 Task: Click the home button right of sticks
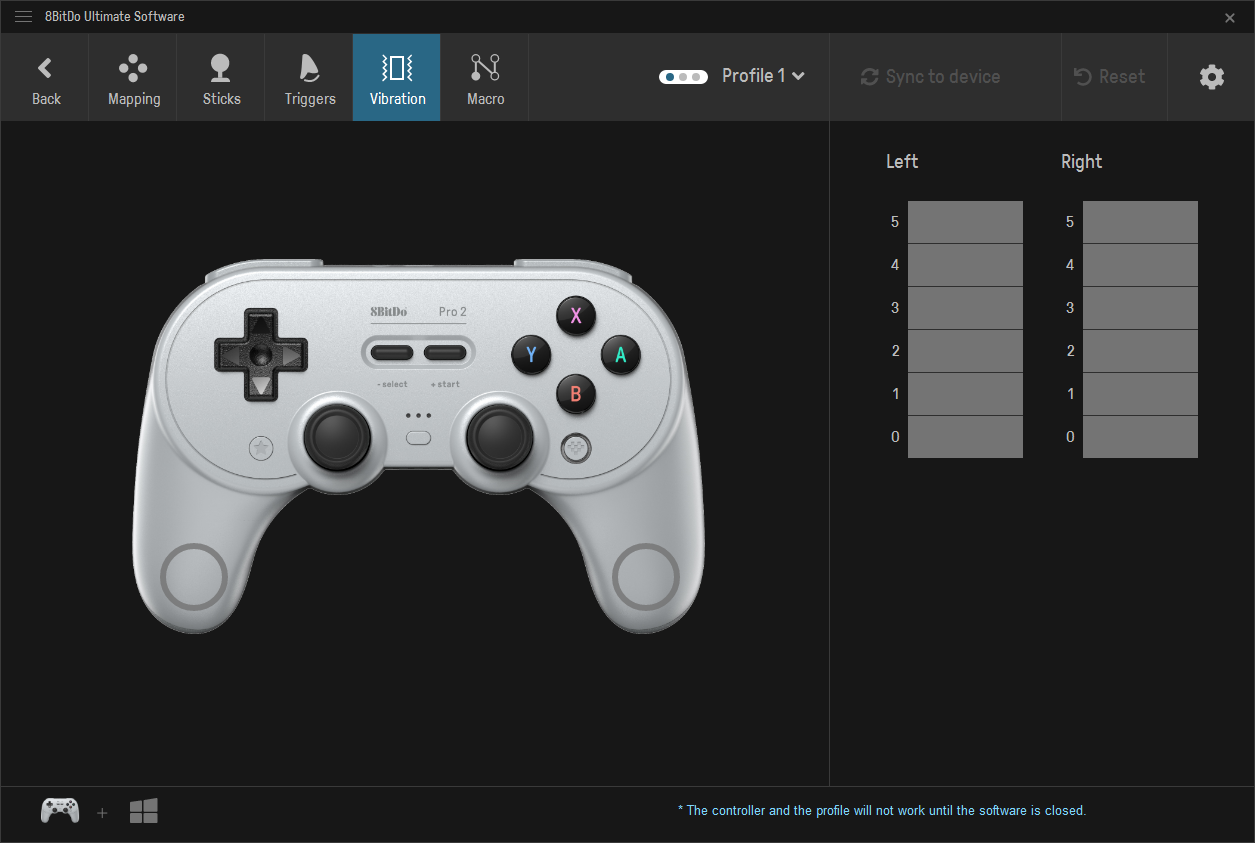576,448
